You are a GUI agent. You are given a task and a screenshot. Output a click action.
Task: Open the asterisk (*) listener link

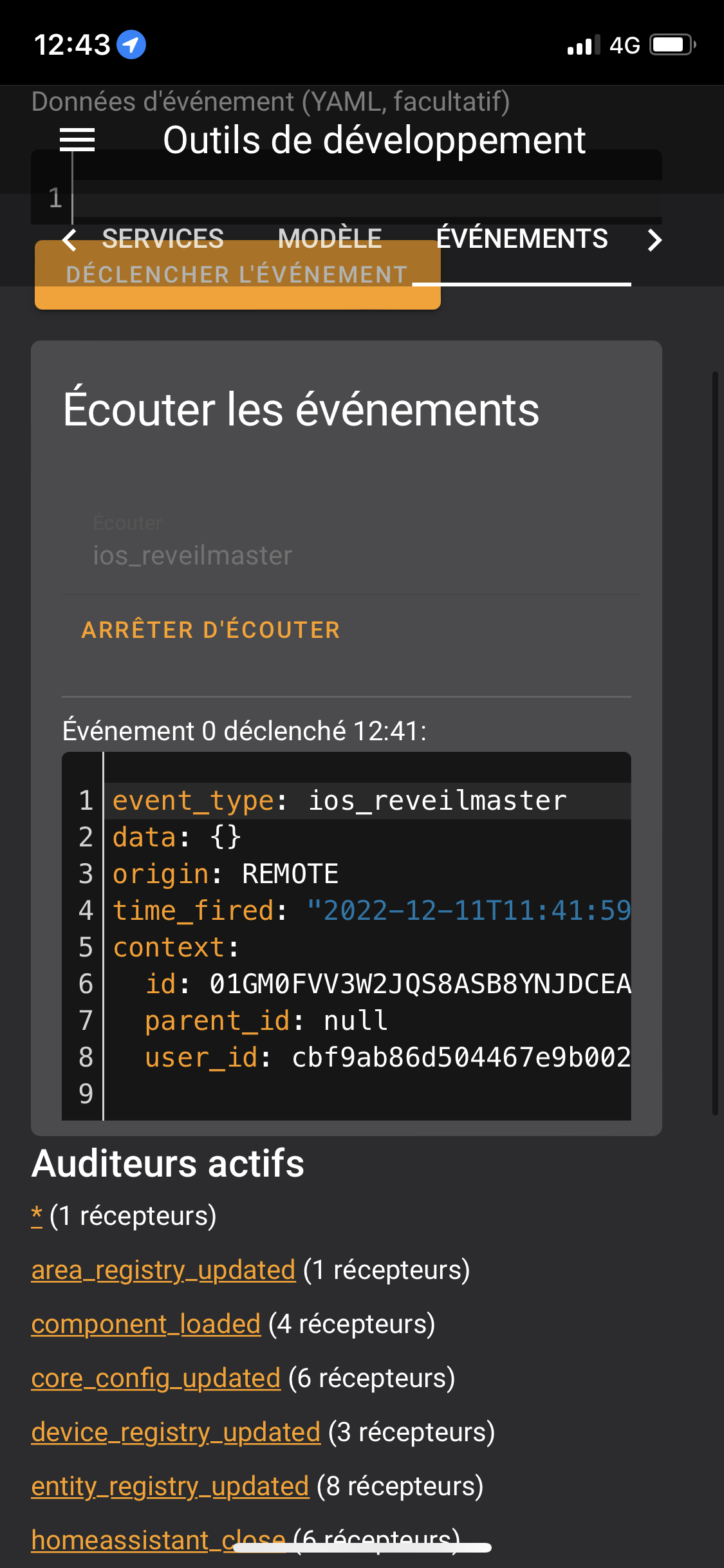[37, 1216]
